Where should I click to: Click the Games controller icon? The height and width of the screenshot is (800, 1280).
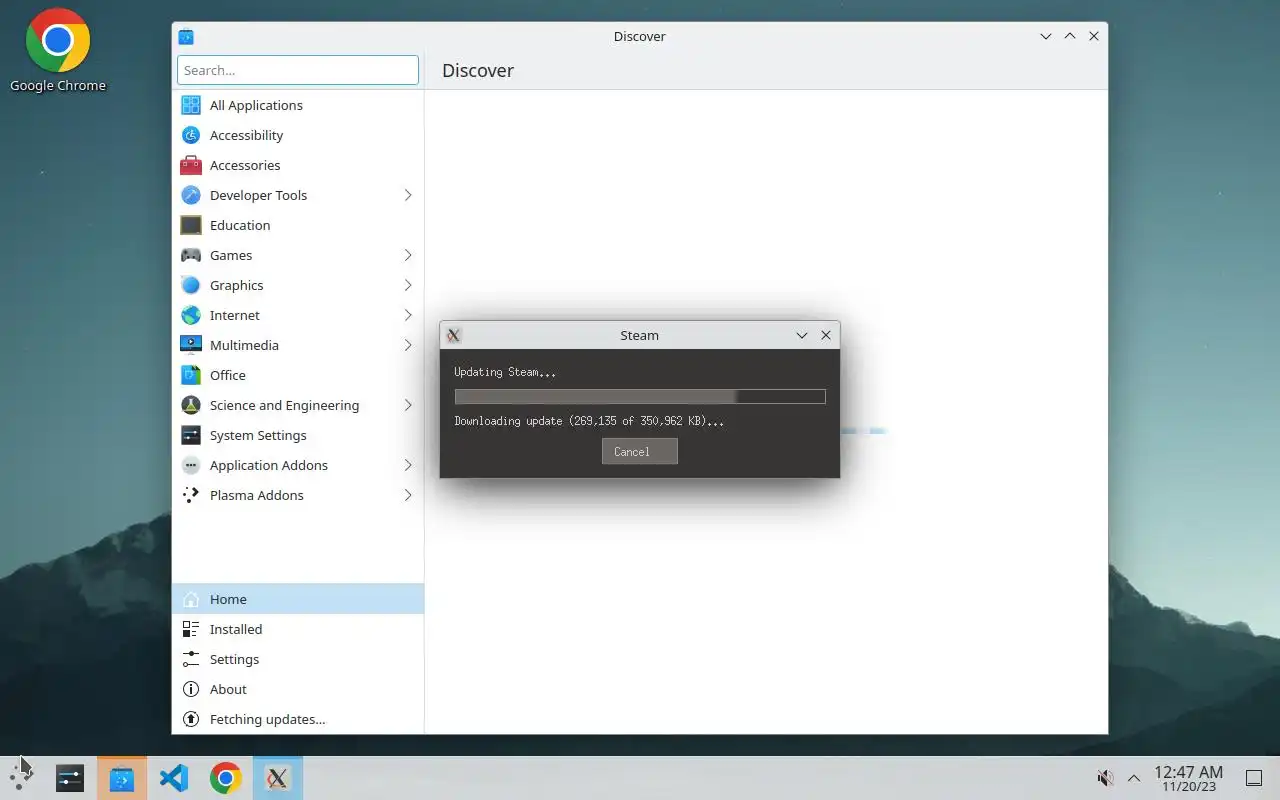[x=191, y=255]
